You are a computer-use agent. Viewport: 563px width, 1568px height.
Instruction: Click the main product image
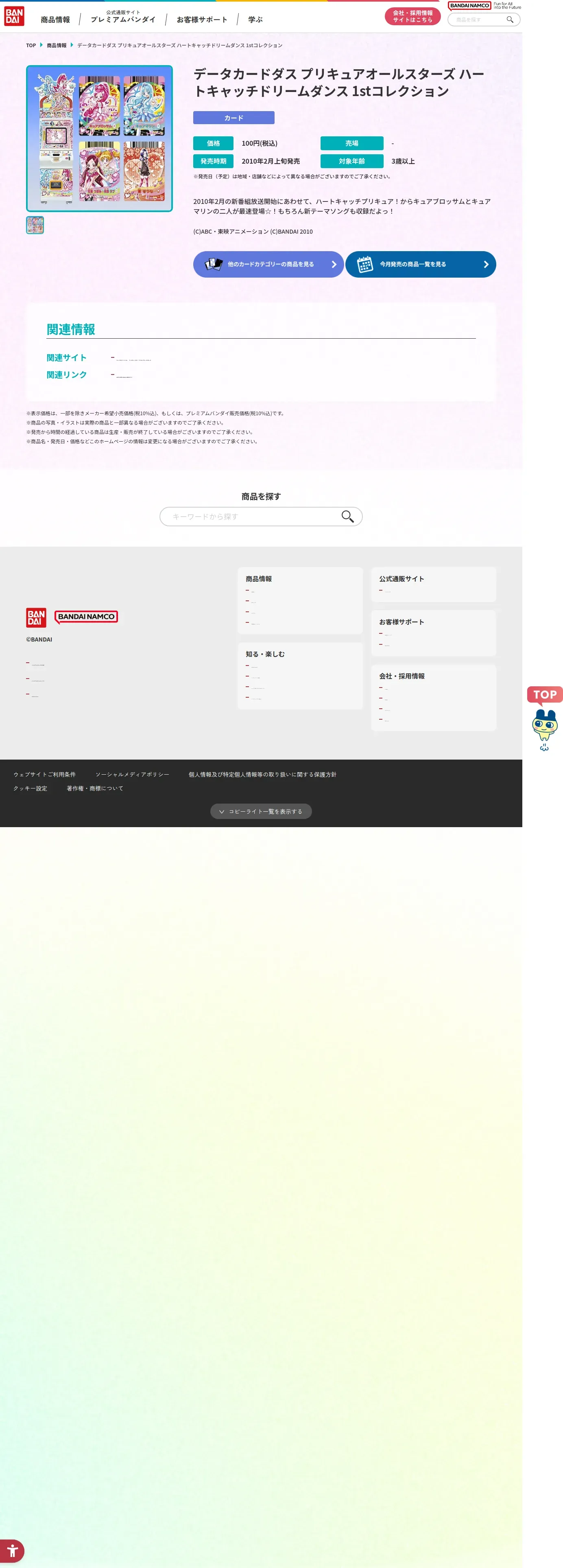(99, 139)
